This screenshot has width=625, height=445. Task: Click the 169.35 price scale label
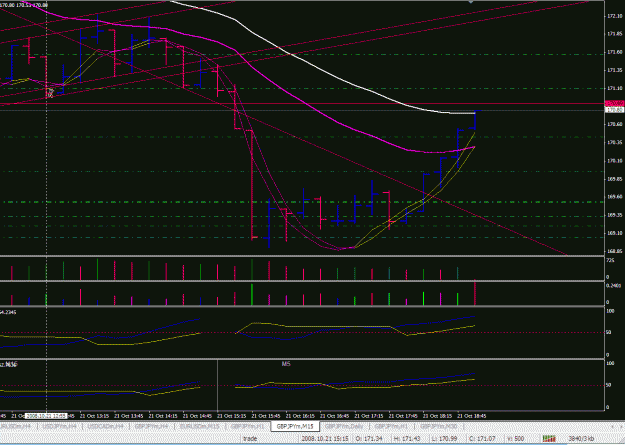[614, 215]
